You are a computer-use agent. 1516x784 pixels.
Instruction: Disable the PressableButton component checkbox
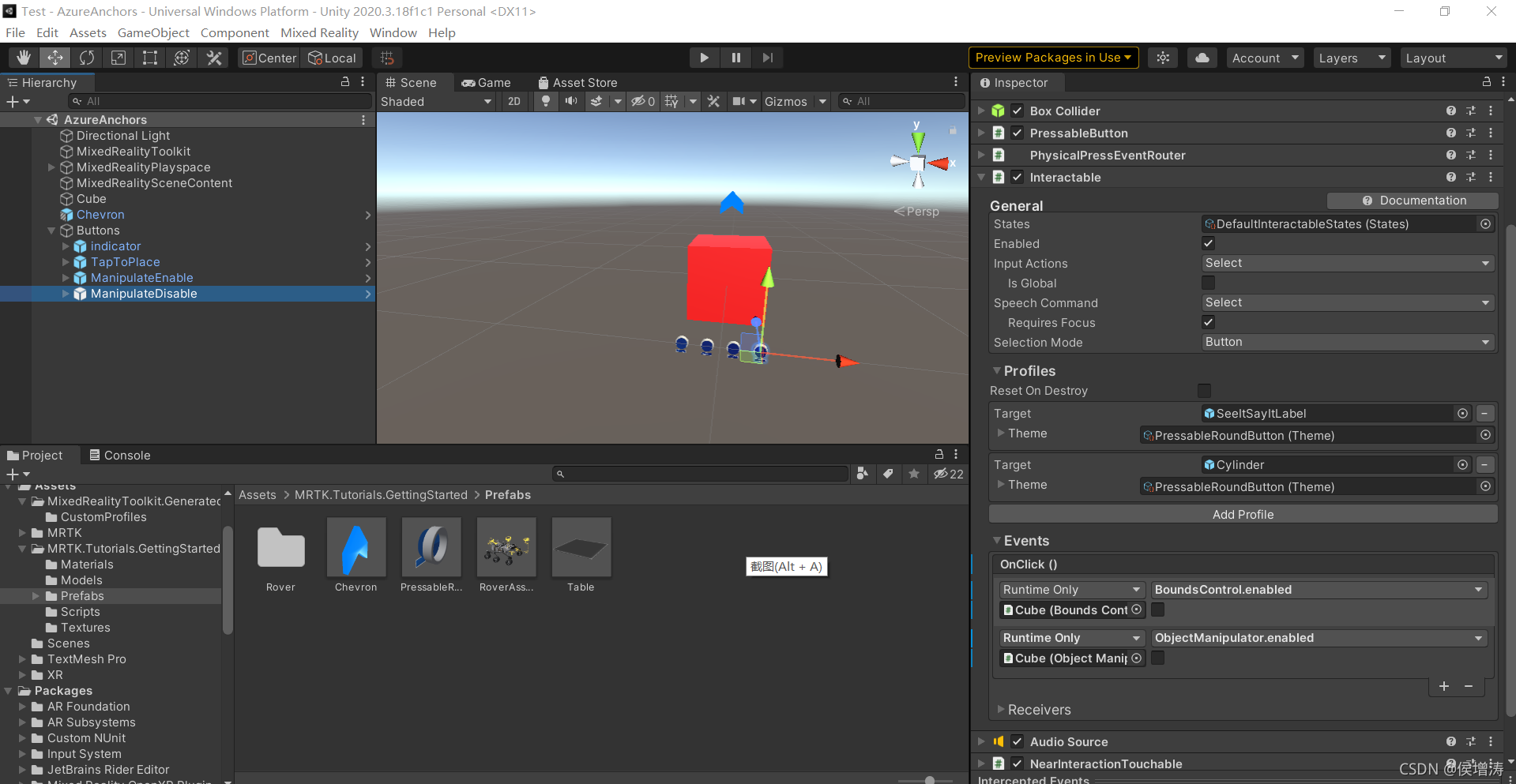1018,133
